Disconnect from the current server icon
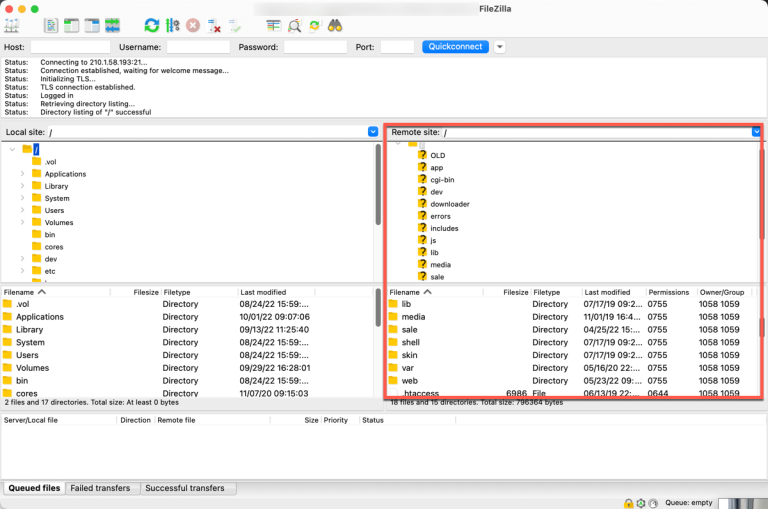Screen dimensions: 768x509 [x=214, y=26]
